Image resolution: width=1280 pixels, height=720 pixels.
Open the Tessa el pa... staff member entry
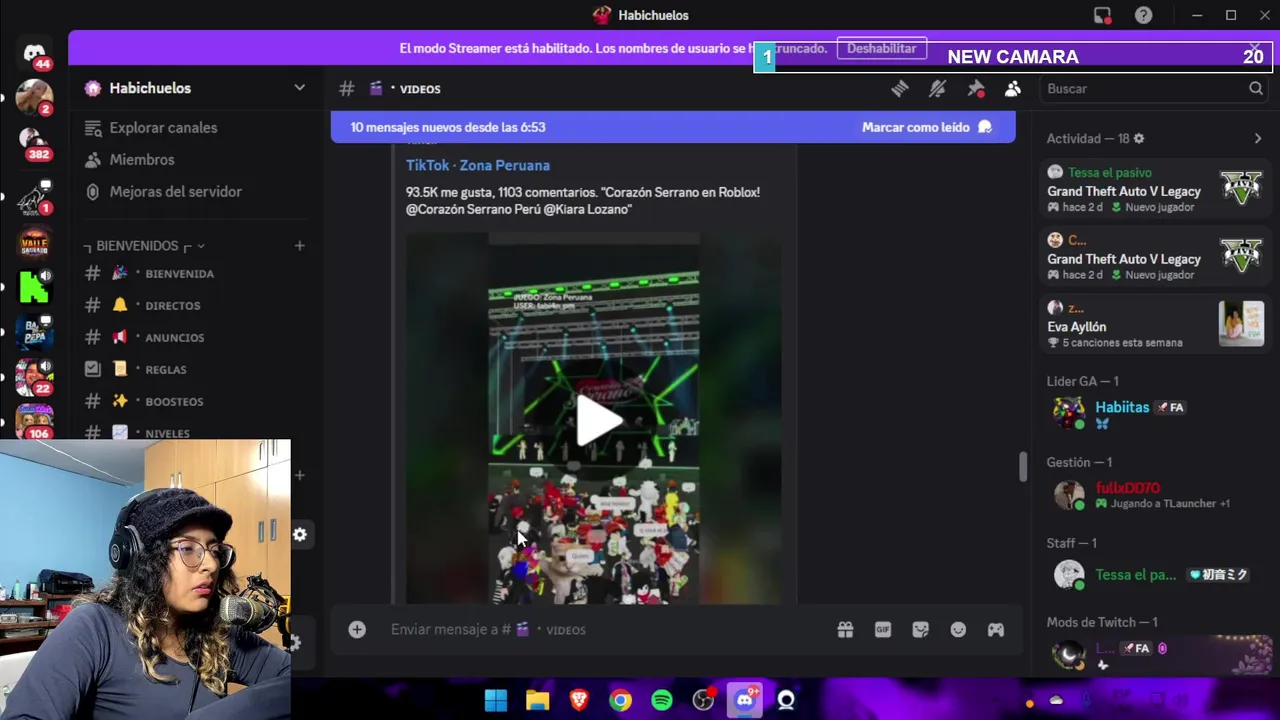[x=1155, y=574]
